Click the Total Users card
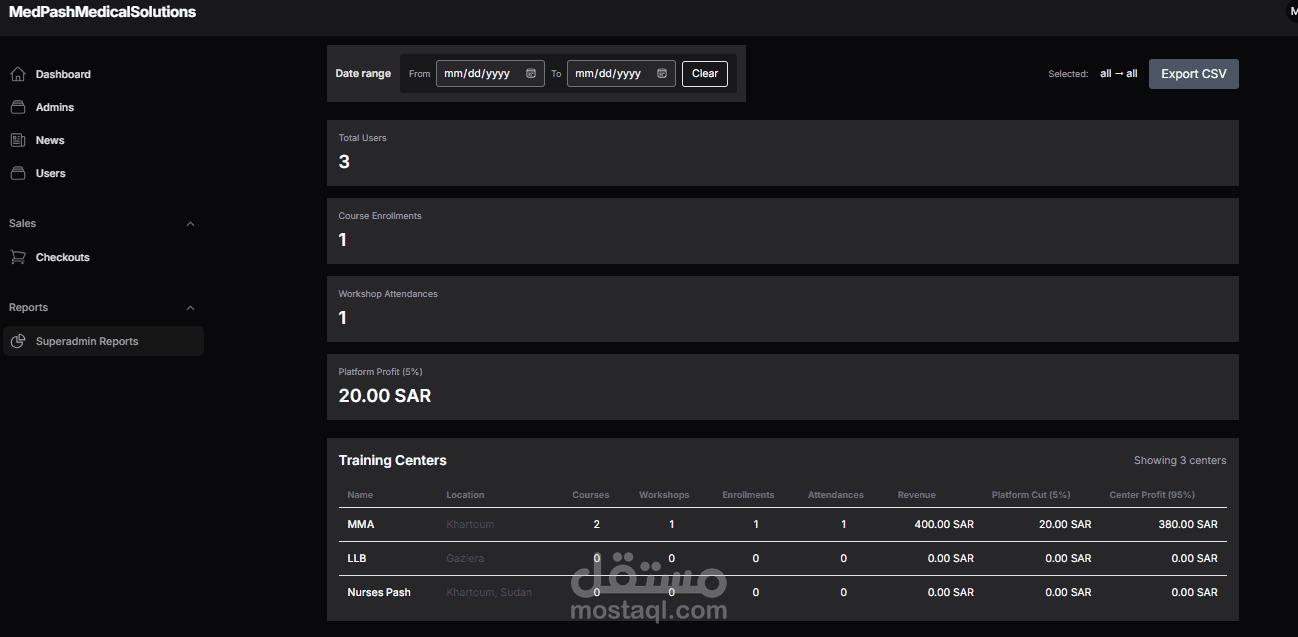Image resolution: width=1298 pixels, height=637 pixels. coord(782,153)
